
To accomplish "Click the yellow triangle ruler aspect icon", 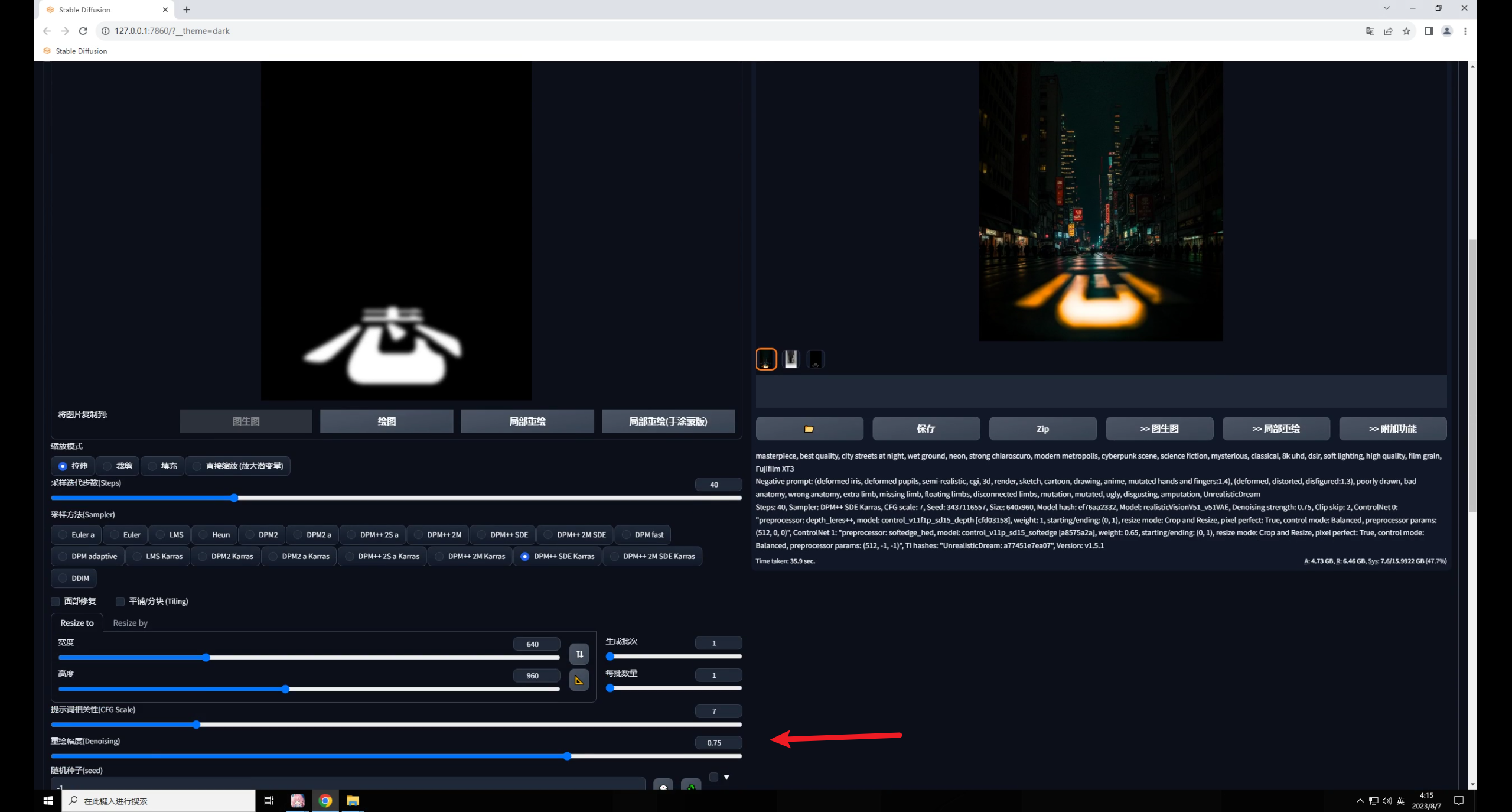I will tap(579, 680).
